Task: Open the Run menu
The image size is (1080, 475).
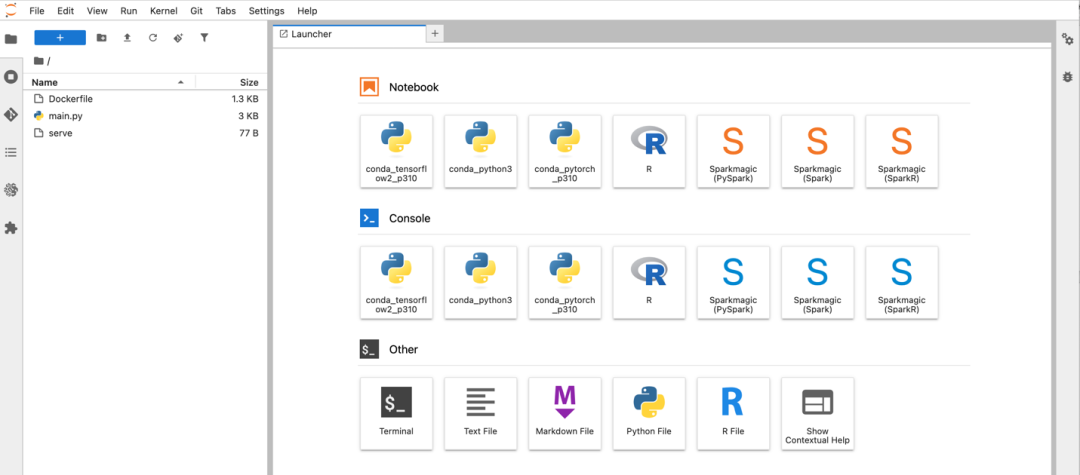Action: [129, 11]
